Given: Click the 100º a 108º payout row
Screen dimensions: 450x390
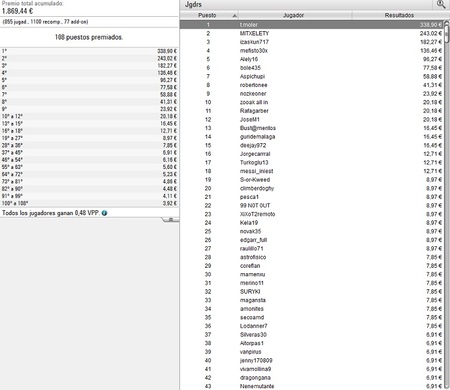Looking at the screenshot, I should pos(89,203).
